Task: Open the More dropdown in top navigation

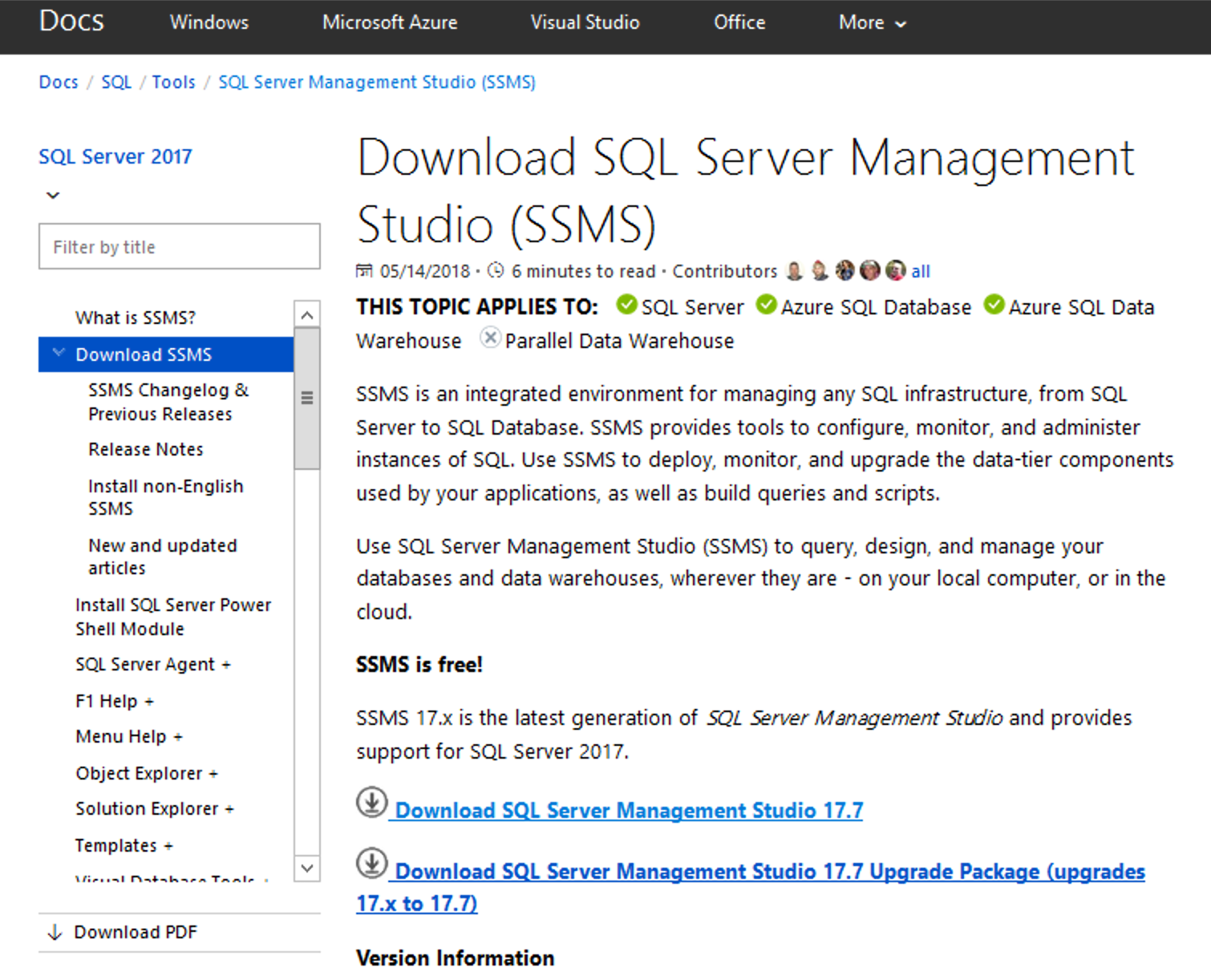Action: 872,22
